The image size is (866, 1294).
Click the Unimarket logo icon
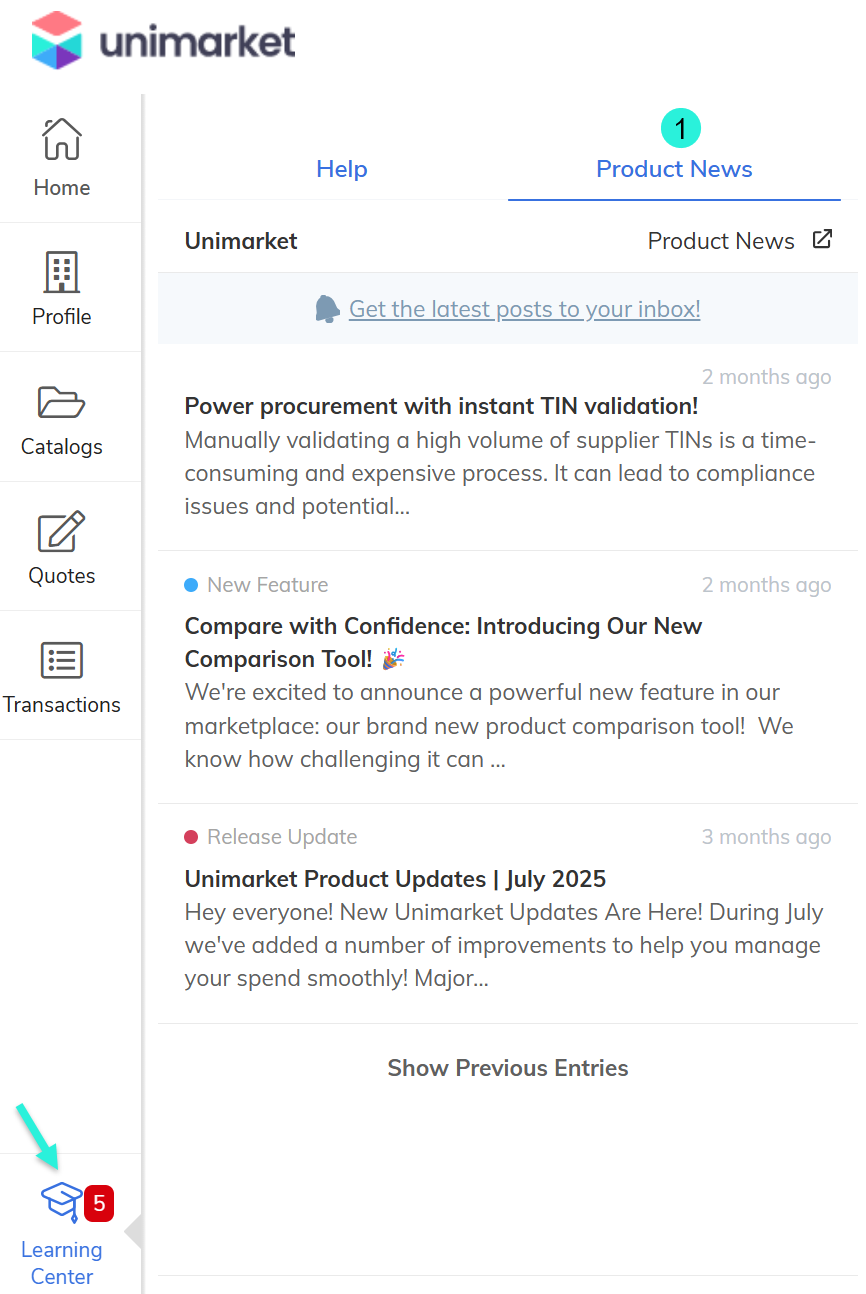click(x=56, y=40)
